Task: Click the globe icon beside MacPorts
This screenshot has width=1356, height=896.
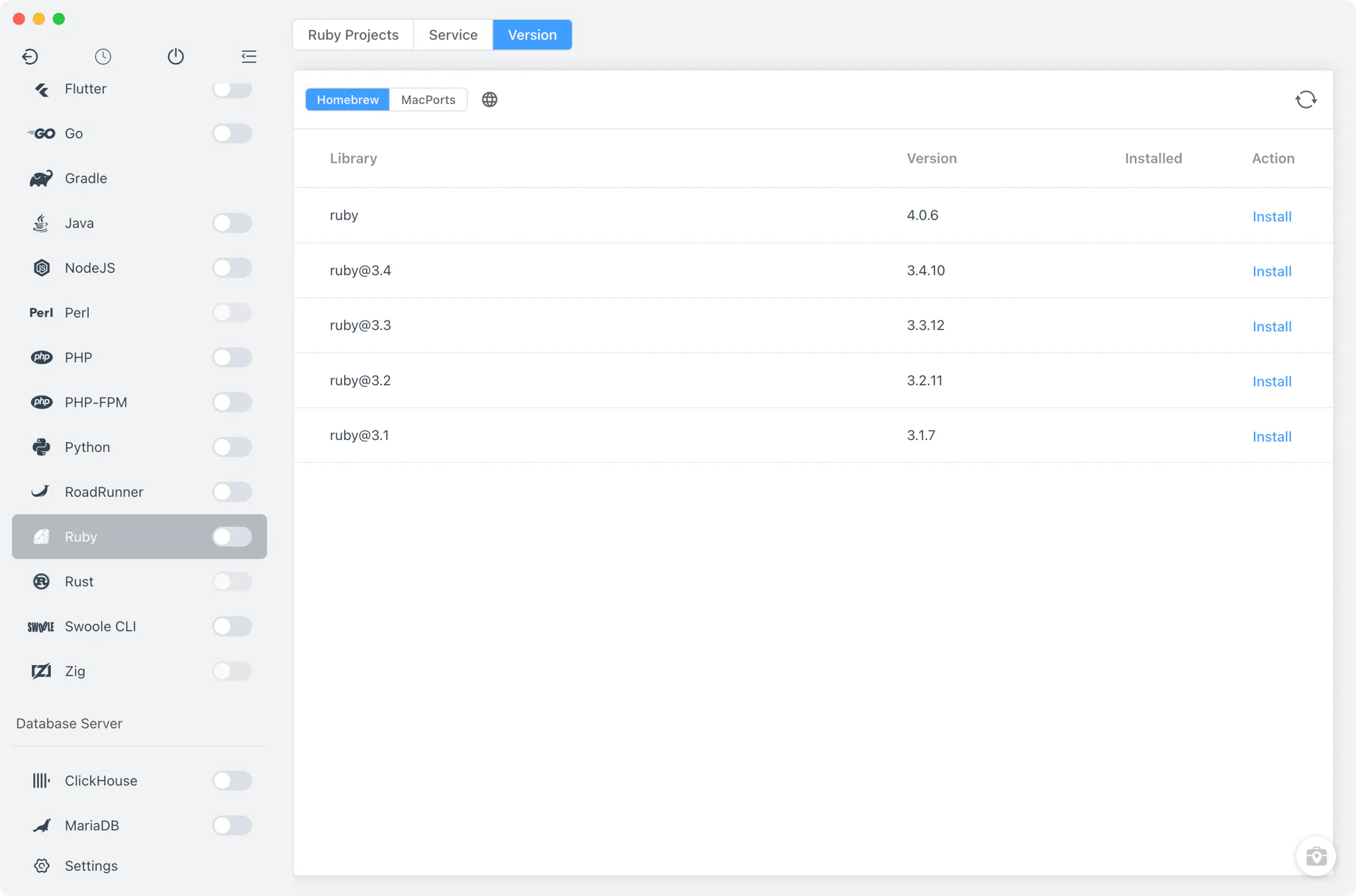Action: [x=489, y=99]
